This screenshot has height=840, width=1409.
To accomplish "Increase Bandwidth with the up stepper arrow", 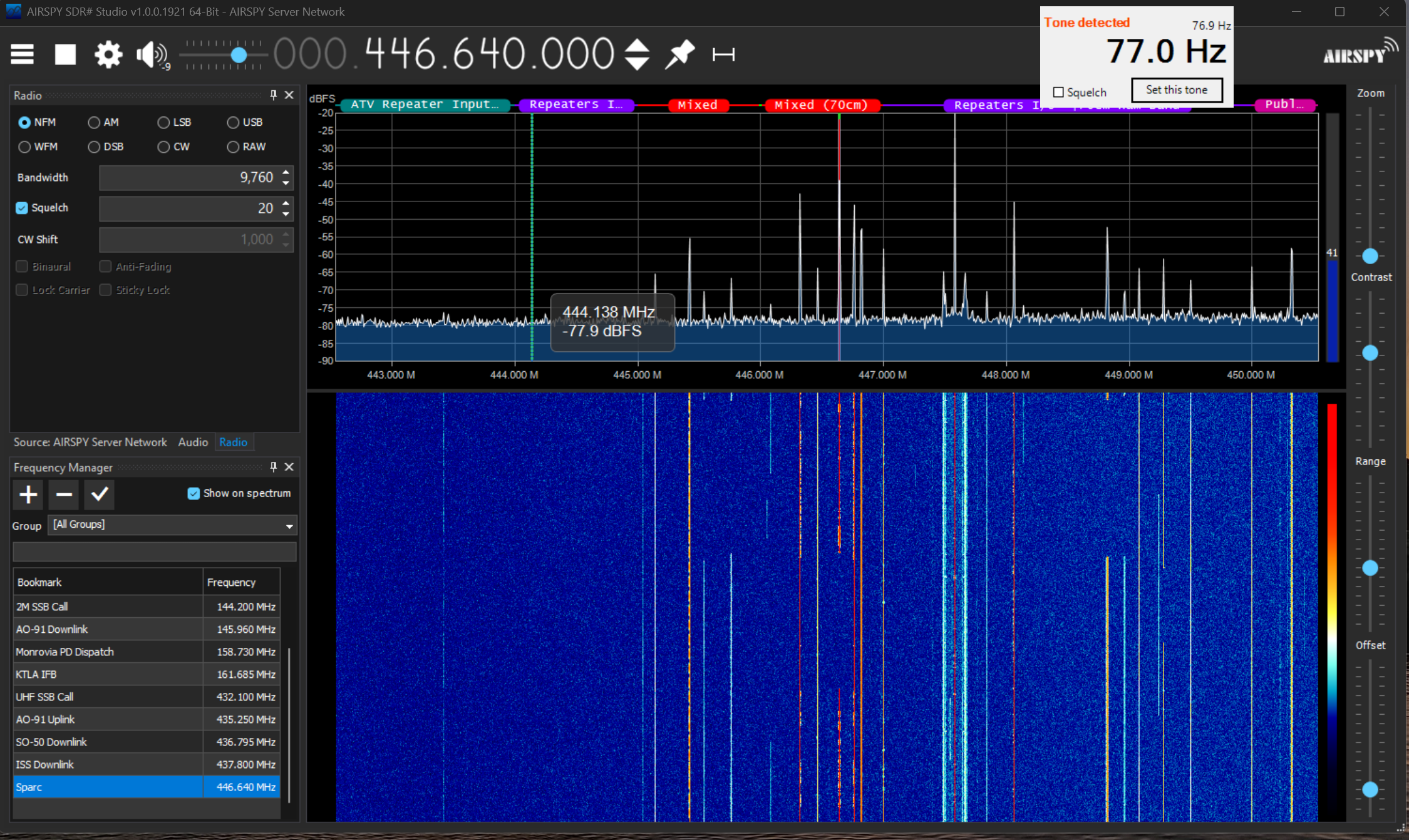I will (x=286, y=172).
